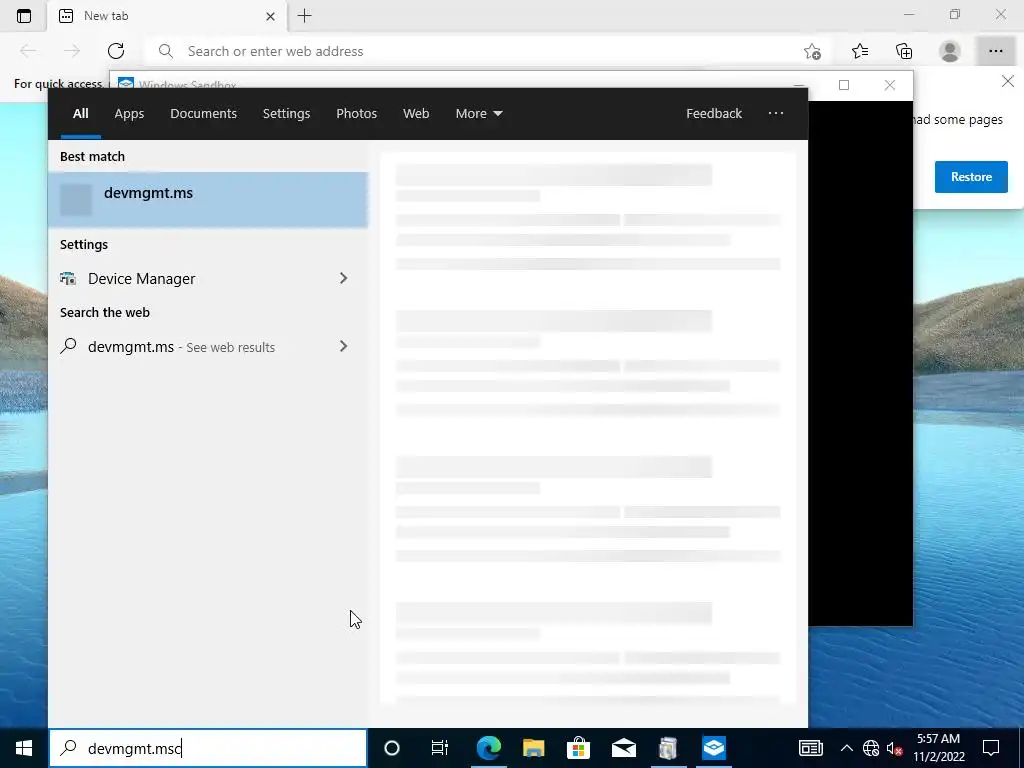Open News and interests taskbar widget

point(810,748)
